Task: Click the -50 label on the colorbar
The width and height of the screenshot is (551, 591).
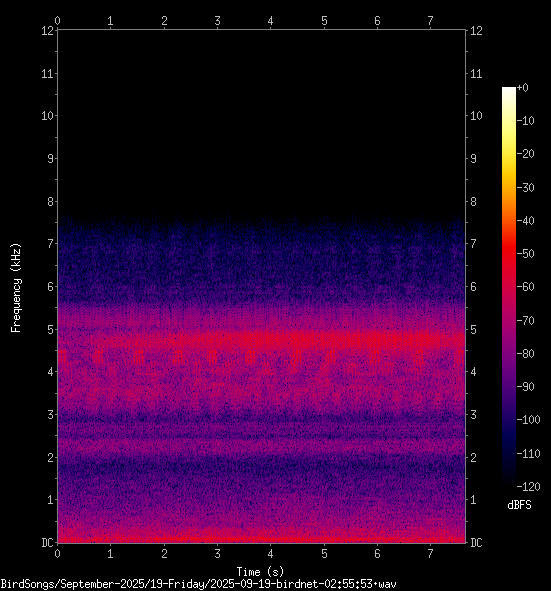Action: (x=526, y=254)
